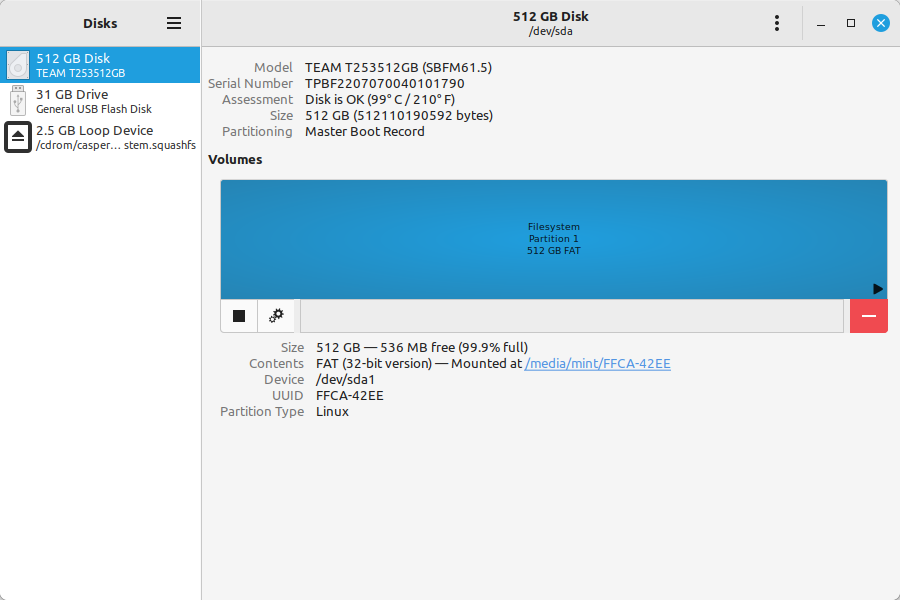Open the Disks hamburger application menu
This screenshot has width=900, height=600.
[174, 23]
